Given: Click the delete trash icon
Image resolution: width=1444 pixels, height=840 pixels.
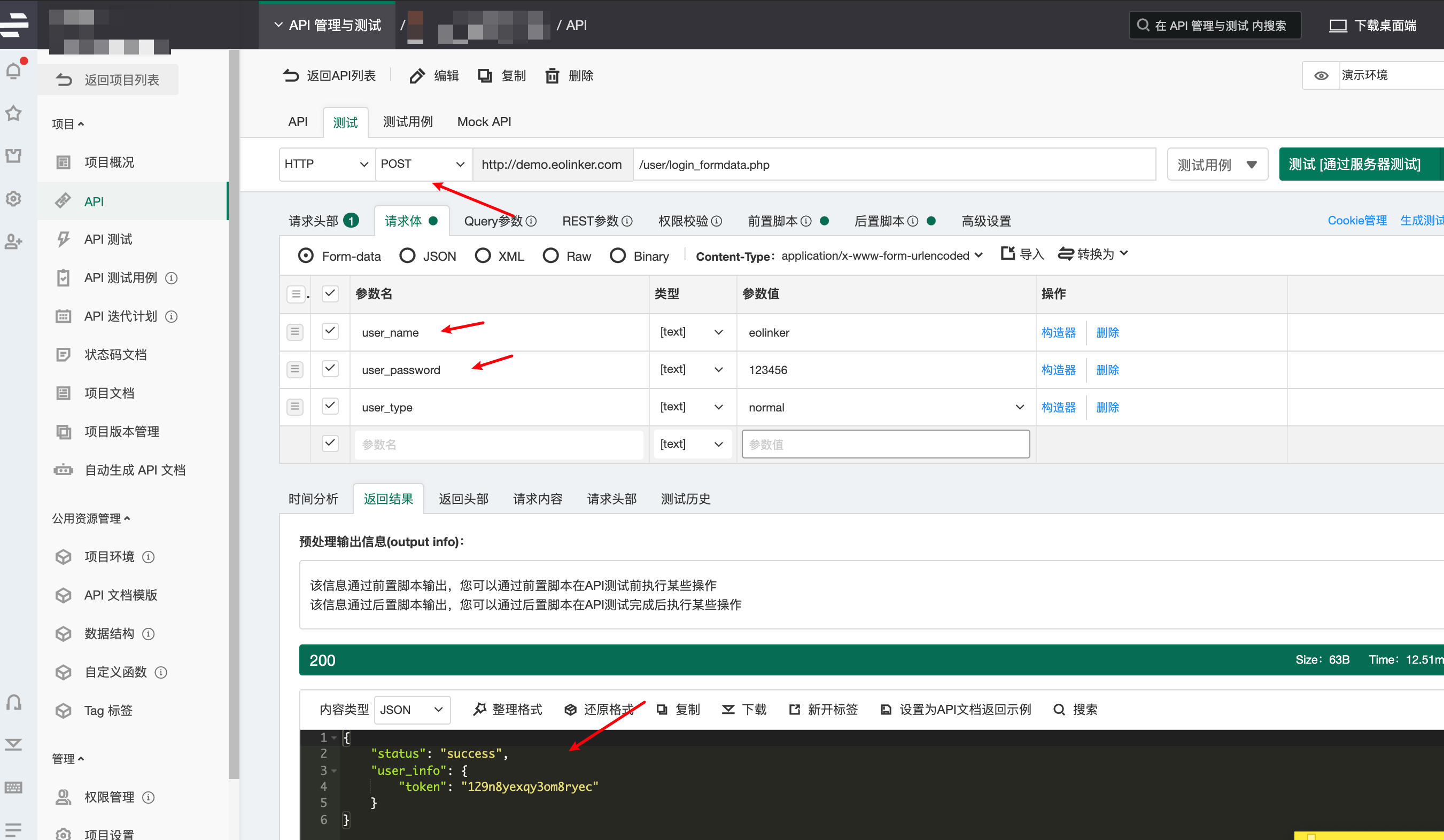Looking at the screenshot, I should [x=552, y=76].
